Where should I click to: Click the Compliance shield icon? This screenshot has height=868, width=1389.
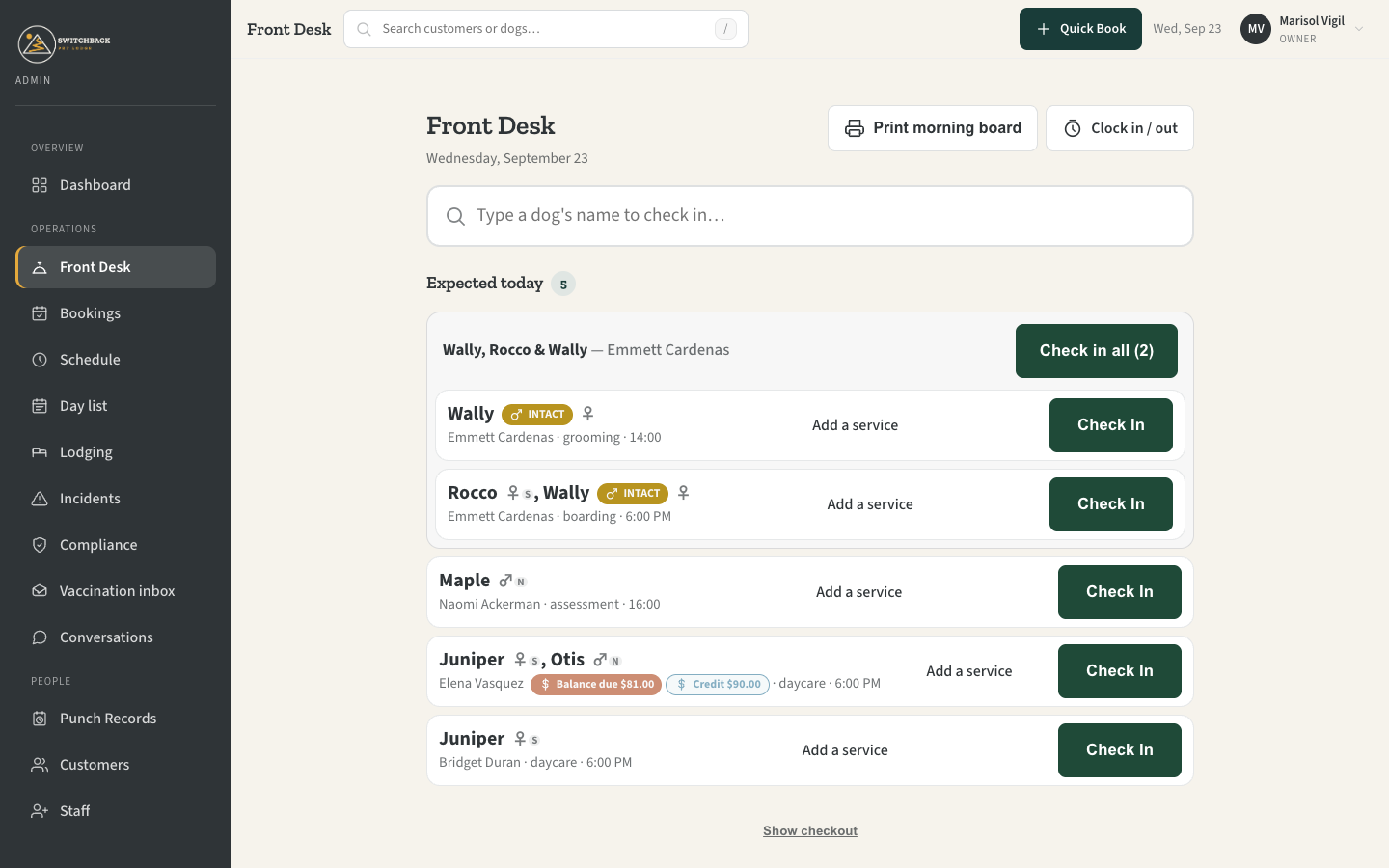tap(40, 545)
